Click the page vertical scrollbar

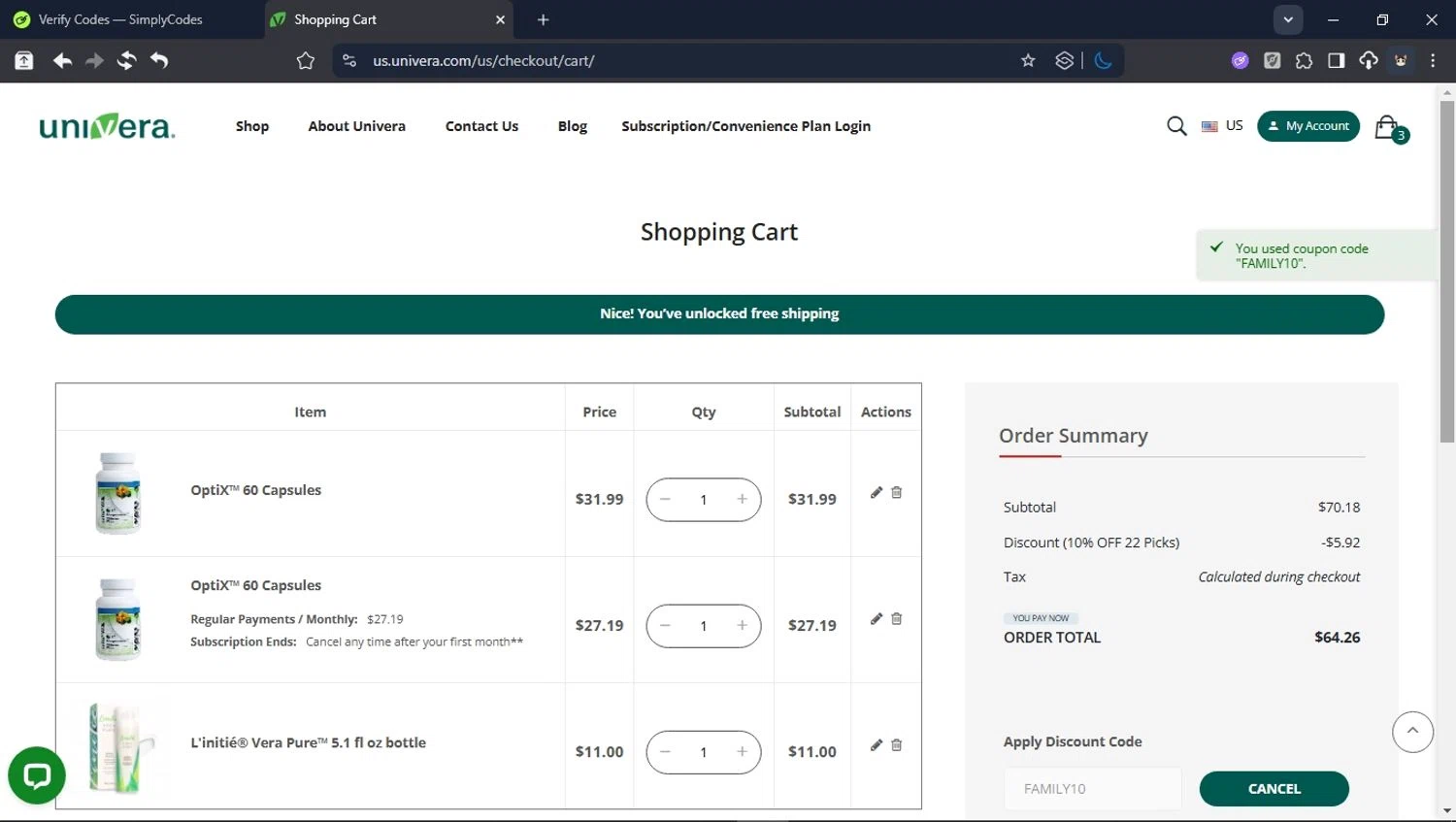[x=1447, y=272]
